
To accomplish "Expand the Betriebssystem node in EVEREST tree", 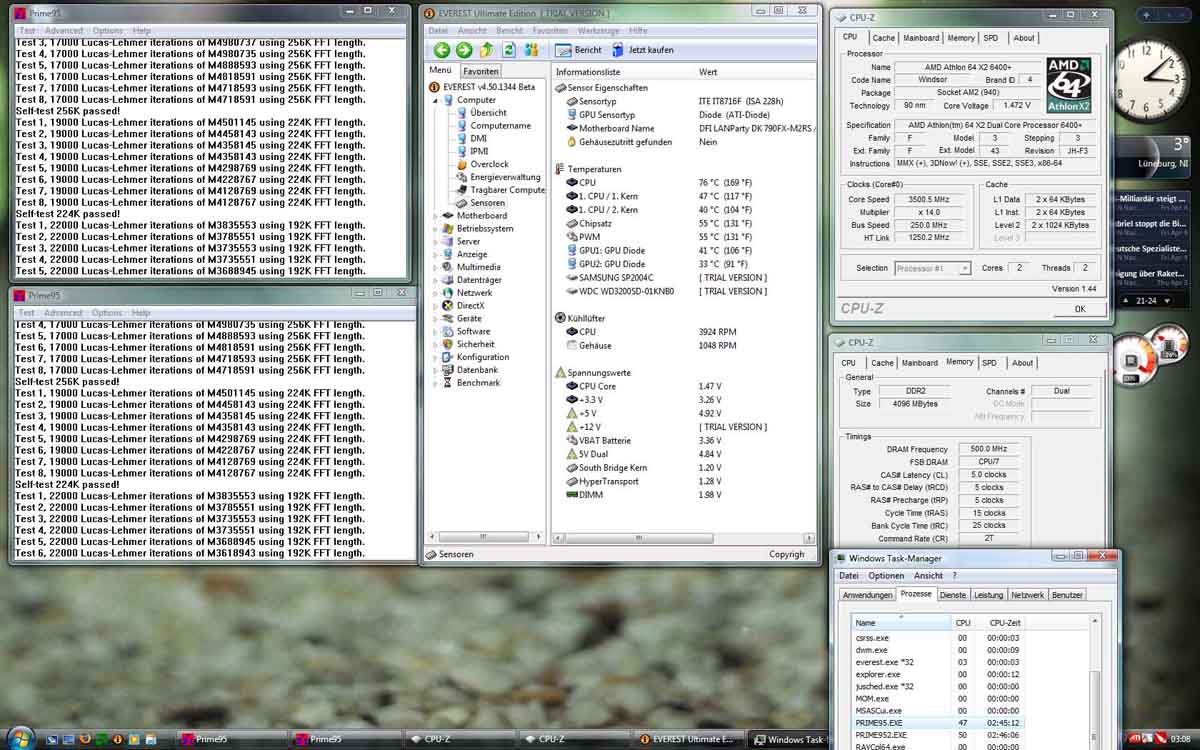I will point(436,229).
